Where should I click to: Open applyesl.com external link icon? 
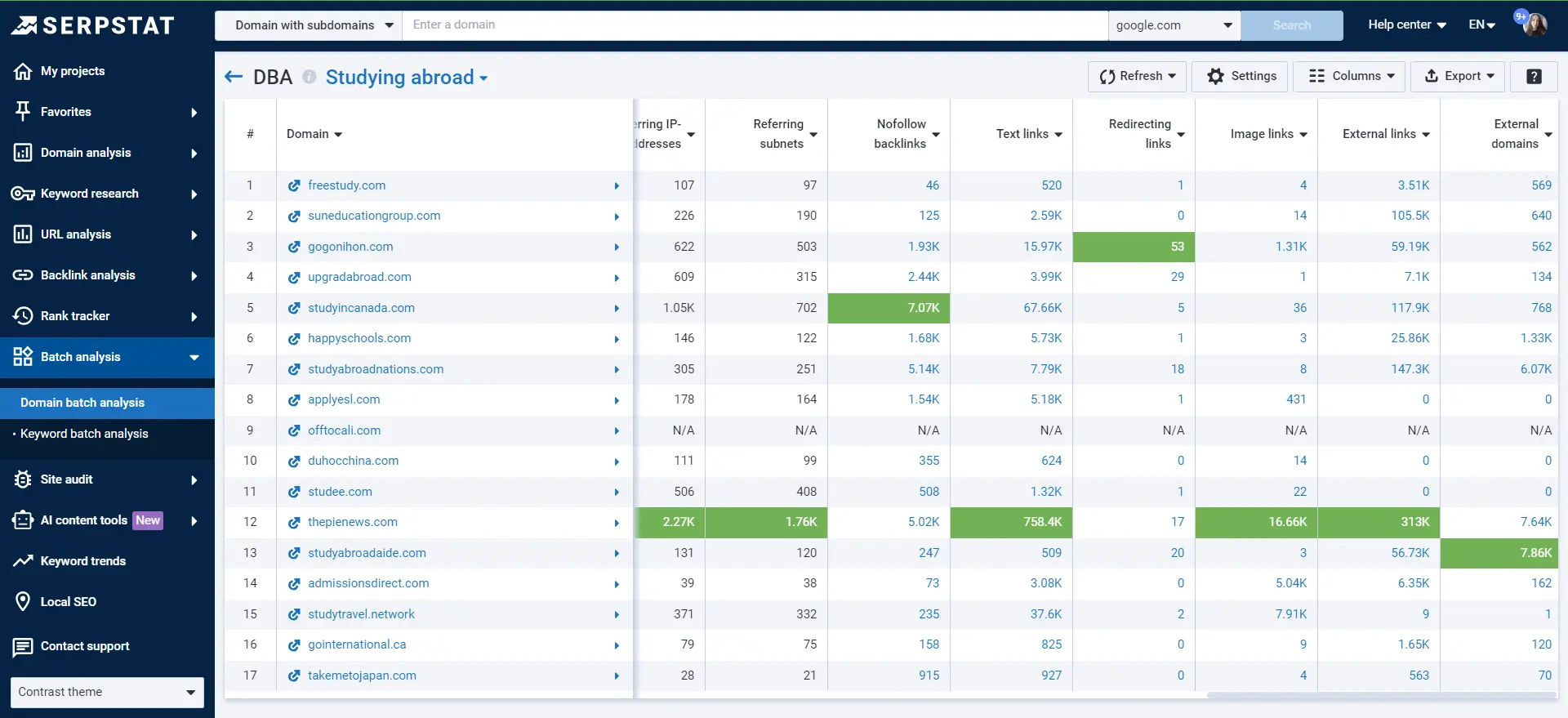point(294,400)
